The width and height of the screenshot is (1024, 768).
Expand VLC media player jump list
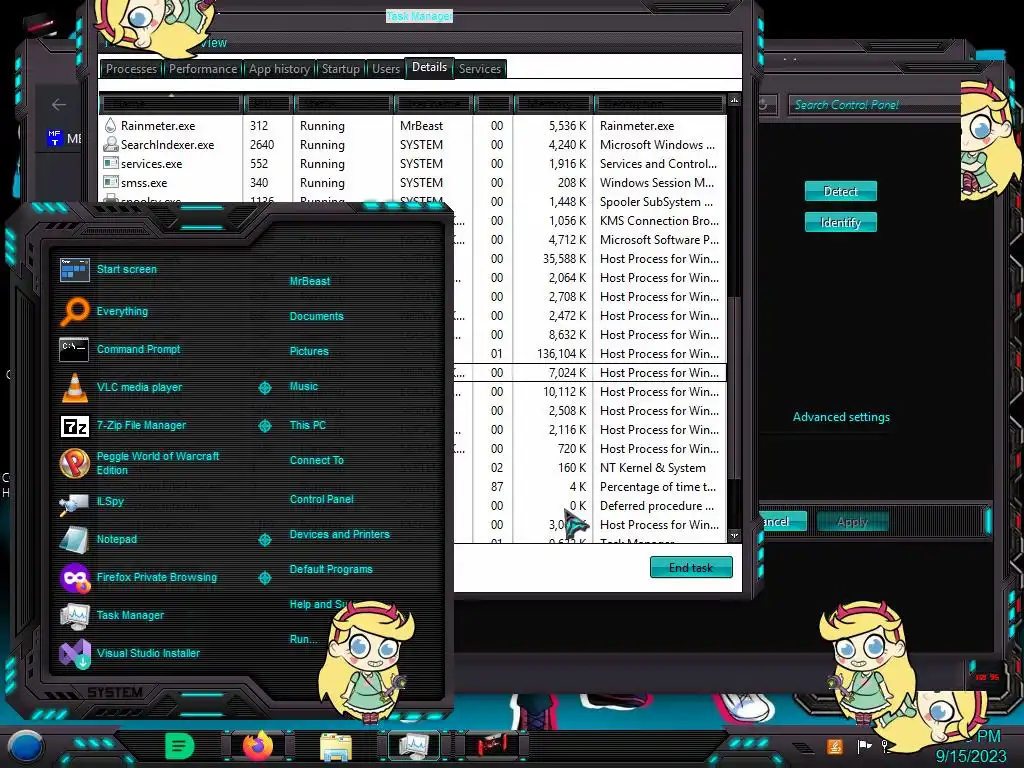[264, 388]
